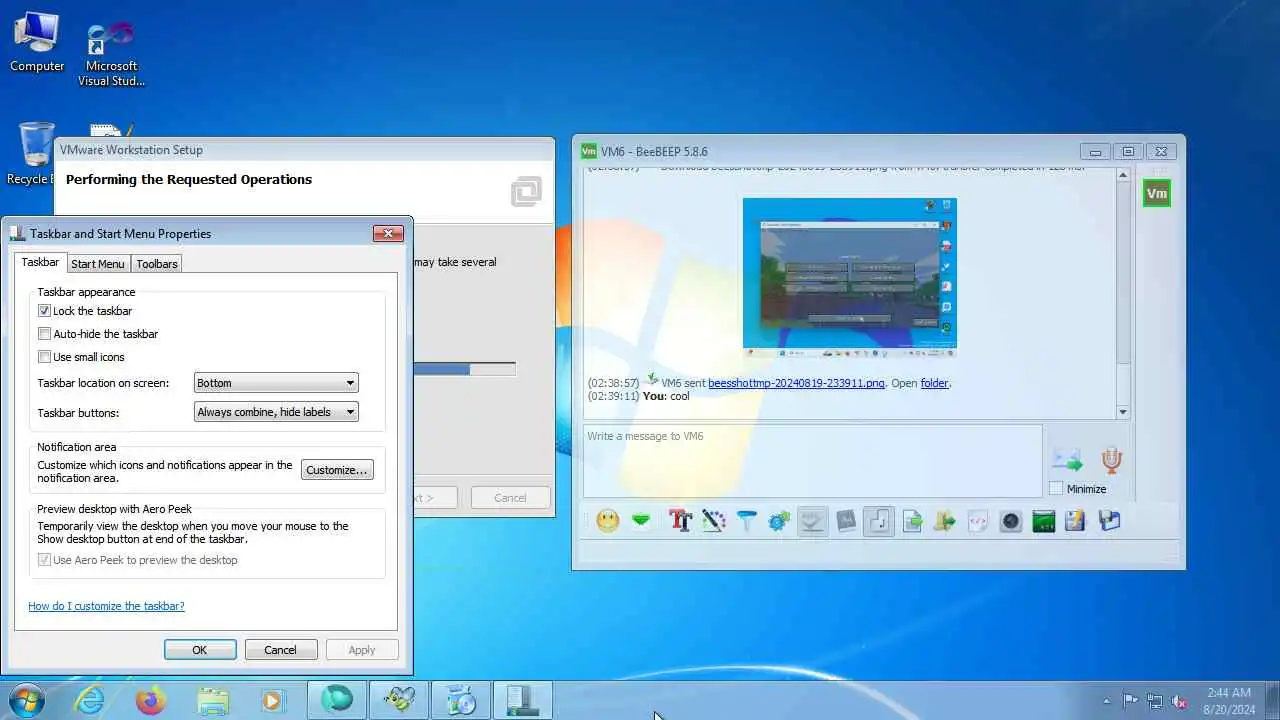Screen dimensions: 1280x720
Task: Open the emoticons picker in BeeBEEP
Action: click(607, 520)
